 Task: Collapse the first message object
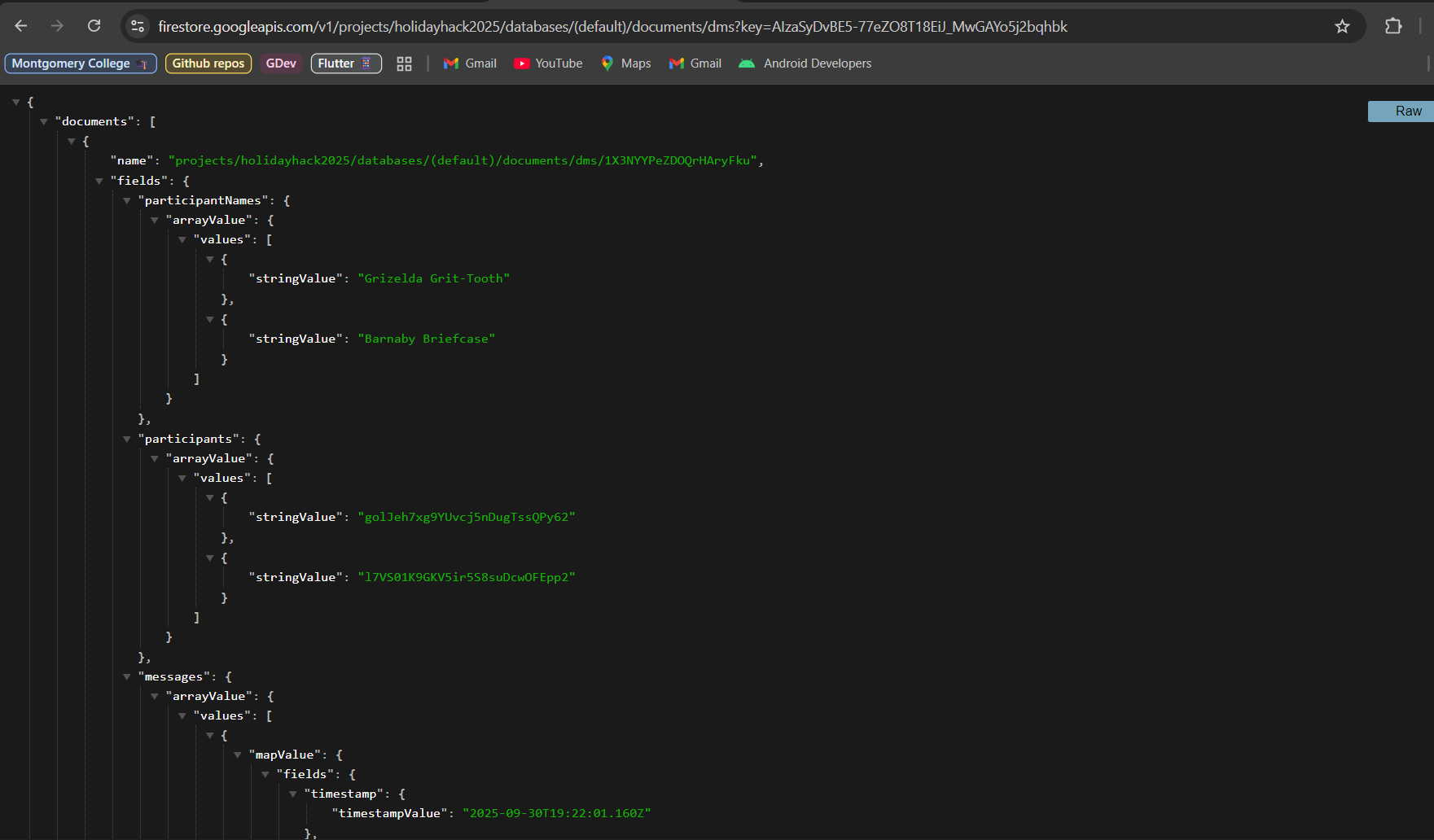click(209, 735)
